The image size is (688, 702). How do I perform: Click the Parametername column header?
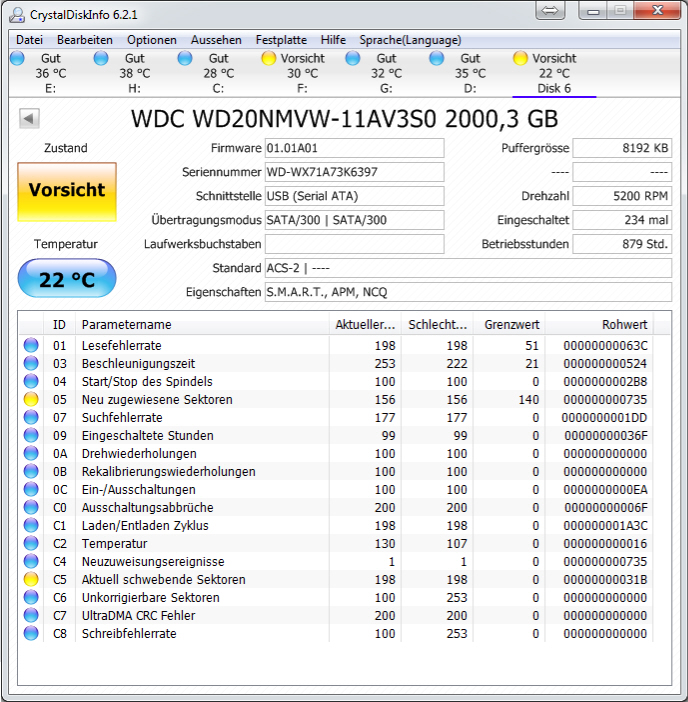(202, 325)
